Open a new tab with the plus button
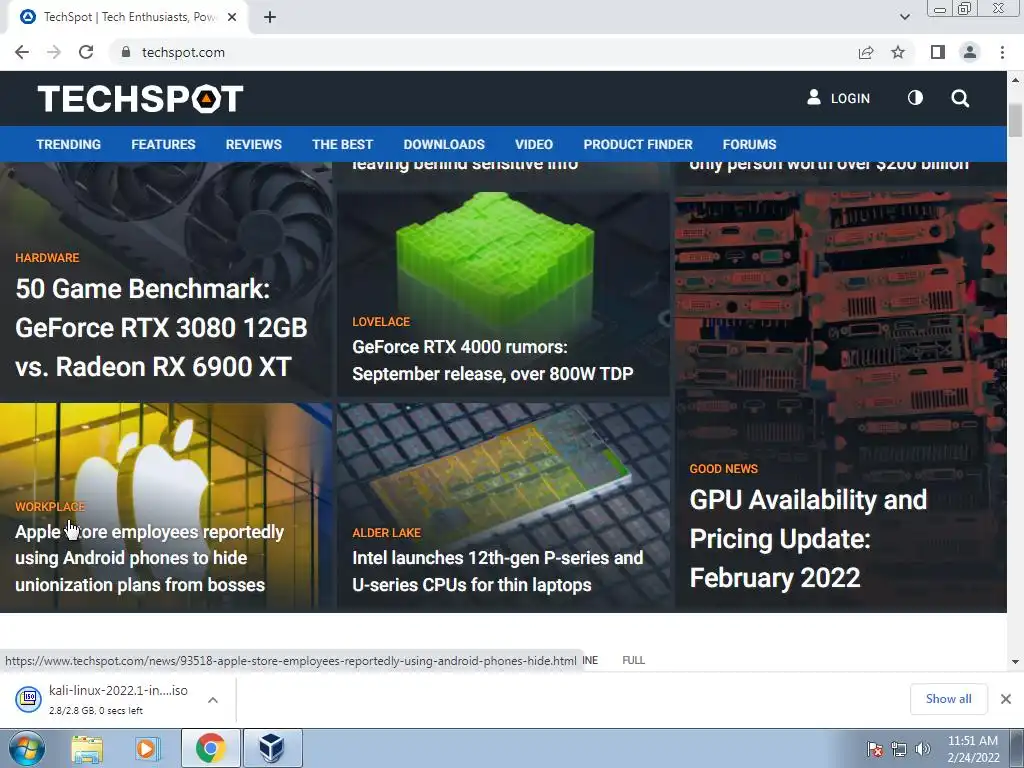Screen dimensions: 1024x768 click(270, 18)
